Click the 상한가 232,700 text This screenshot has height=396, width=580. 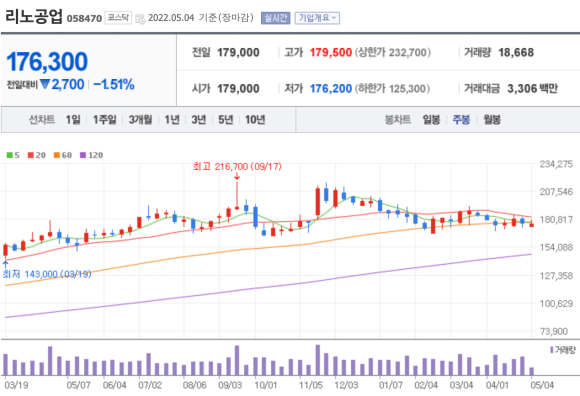click(x=393, y=53)
